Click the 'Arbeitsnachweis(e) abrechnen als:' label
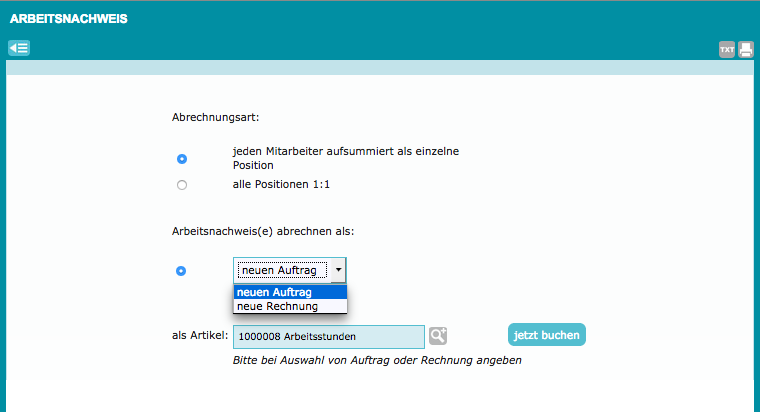This screenshot has height=412, width=760. point(263,231)
